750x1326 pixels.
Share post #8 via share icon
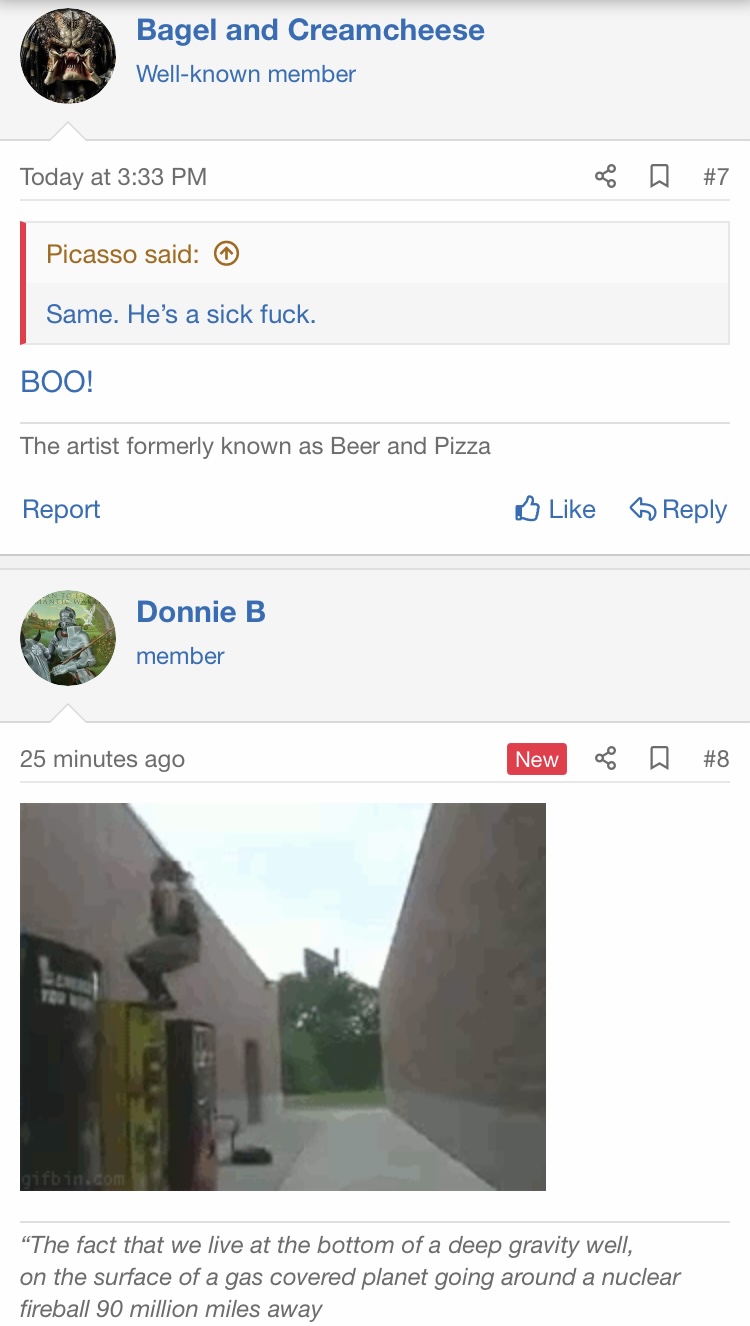[605, 759]
